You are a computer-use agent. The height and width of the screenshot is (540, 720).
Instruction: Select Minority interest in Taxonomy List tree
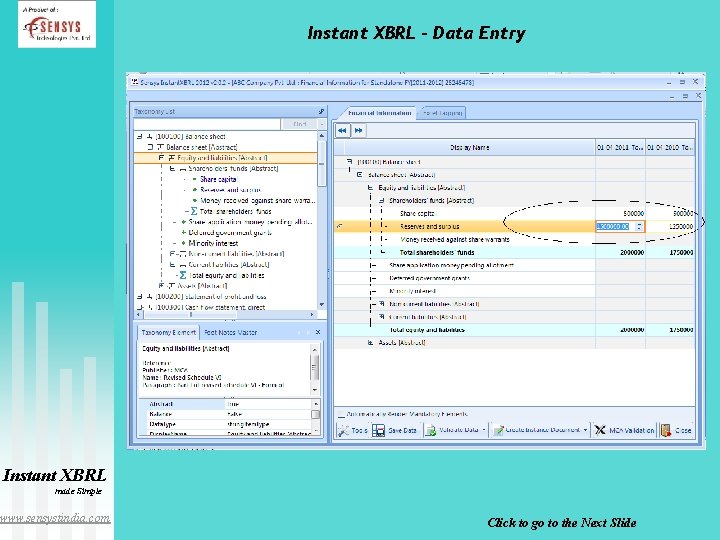(x=213, y=243)
